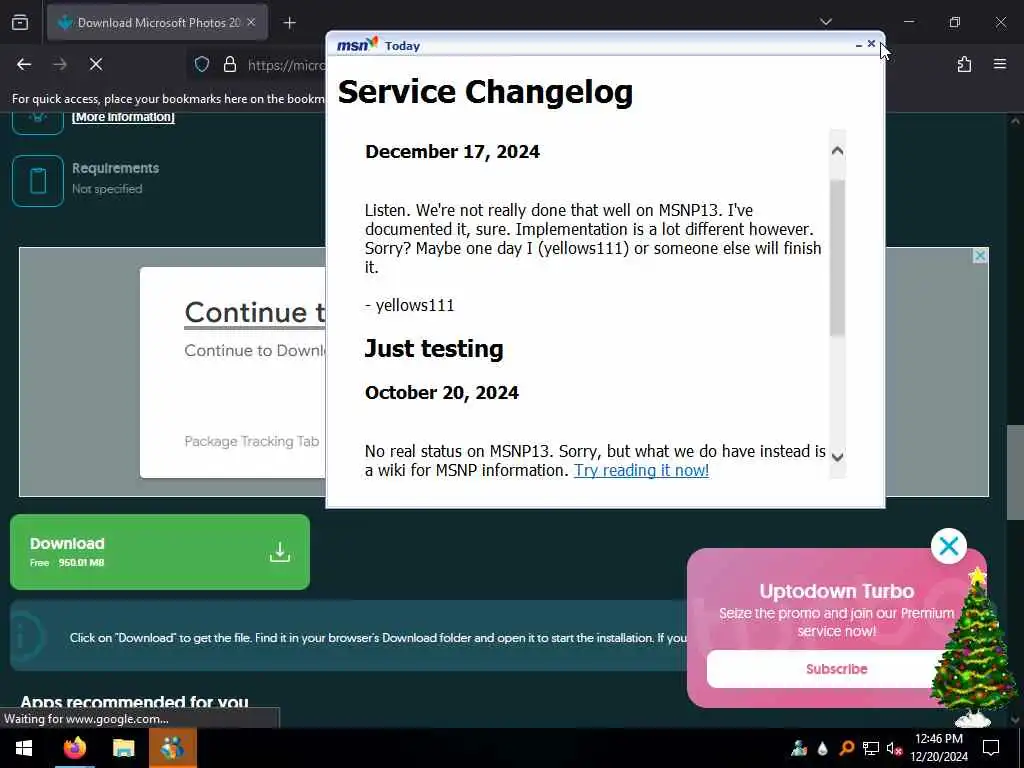The width and height of the screenshot is (1024, 768).
Task: Click 'Package Tracking Tab' ad text
Action: [251, 441]
